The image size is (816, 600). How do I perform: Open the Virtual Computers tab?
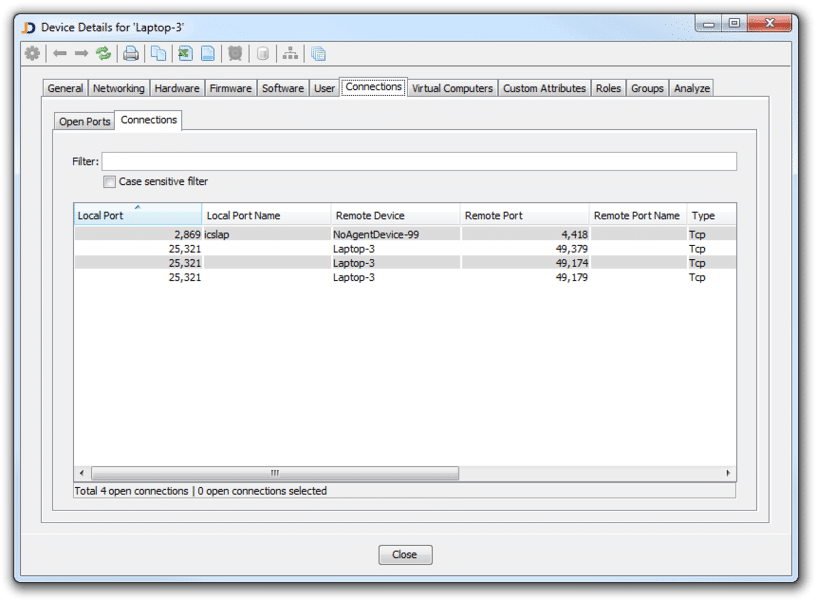point(452,88)
